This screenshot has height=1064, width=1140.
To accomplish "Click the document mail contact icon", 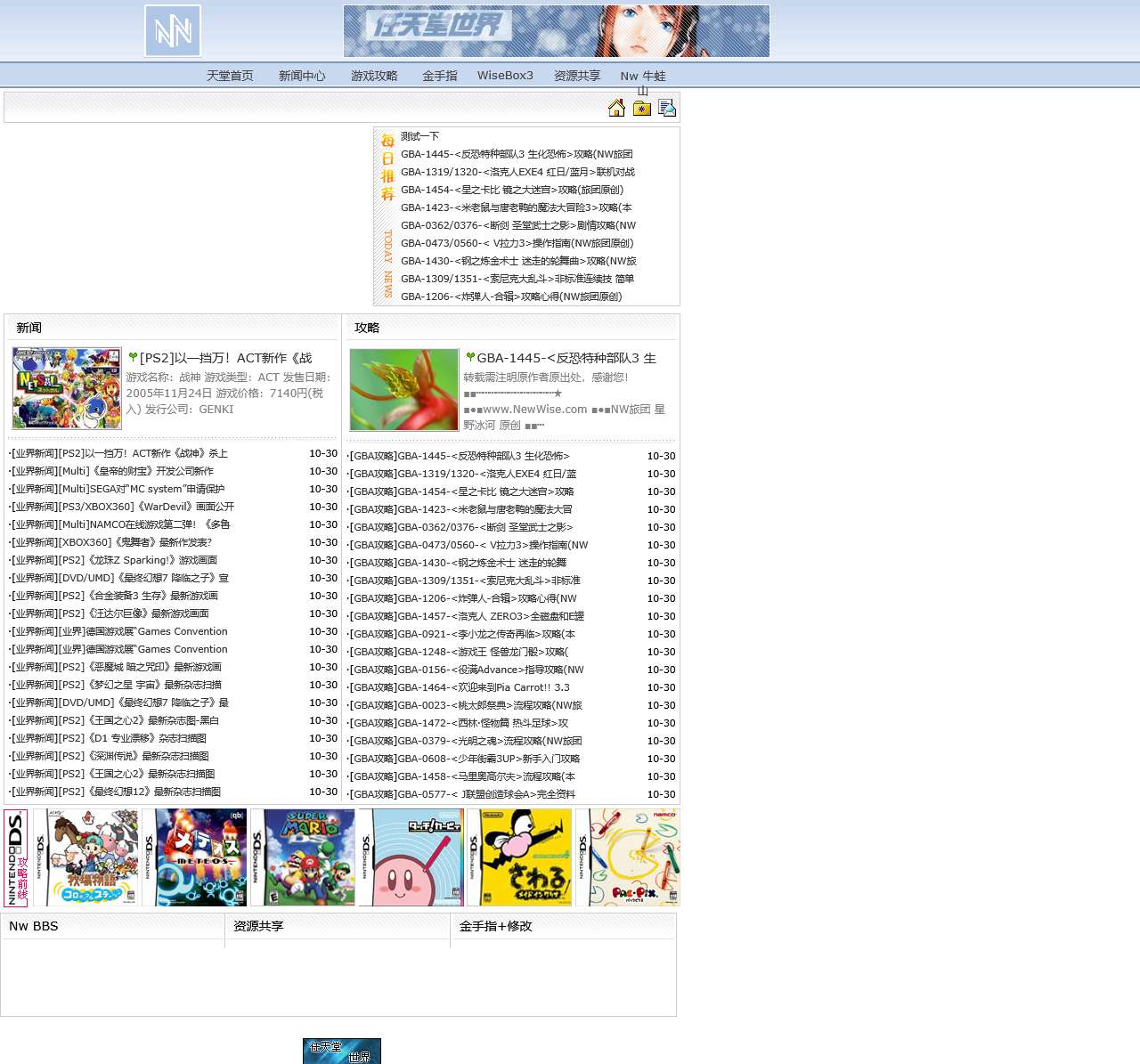I will click(667, 108).
